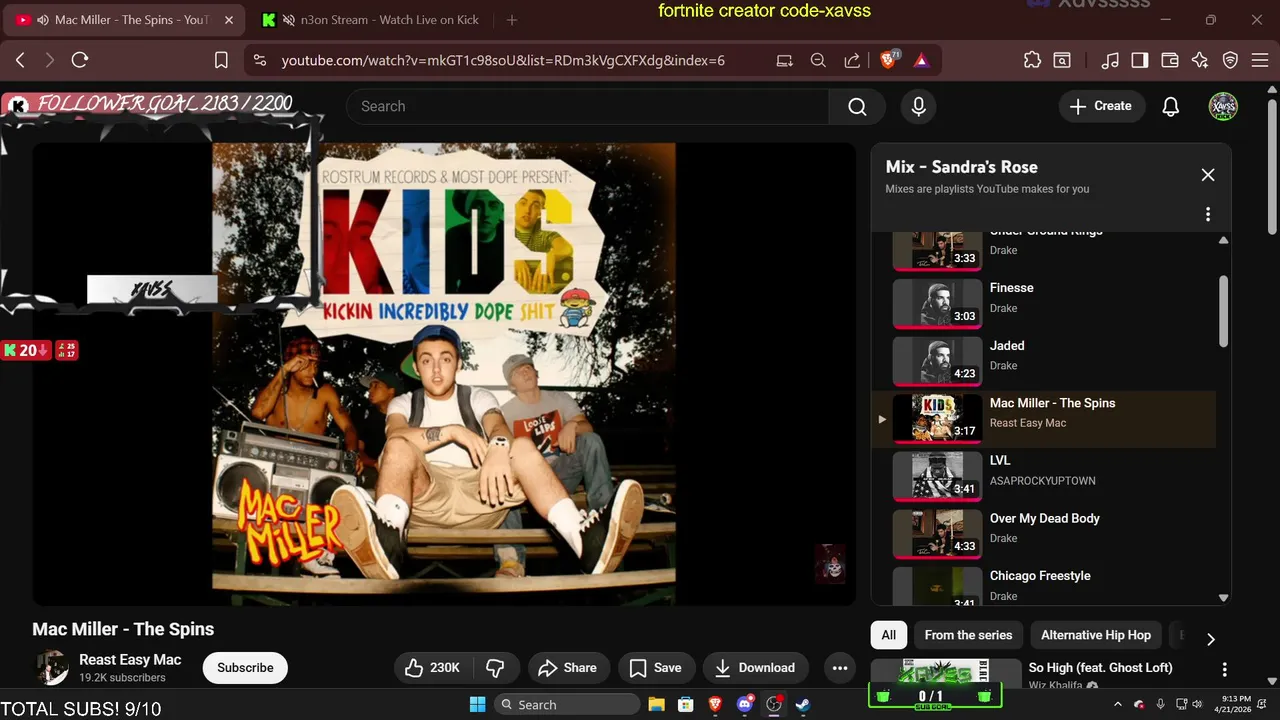Select From the series chip
Image resolution: width=1280 pixels, height=720 pixels.
[968, 635]
